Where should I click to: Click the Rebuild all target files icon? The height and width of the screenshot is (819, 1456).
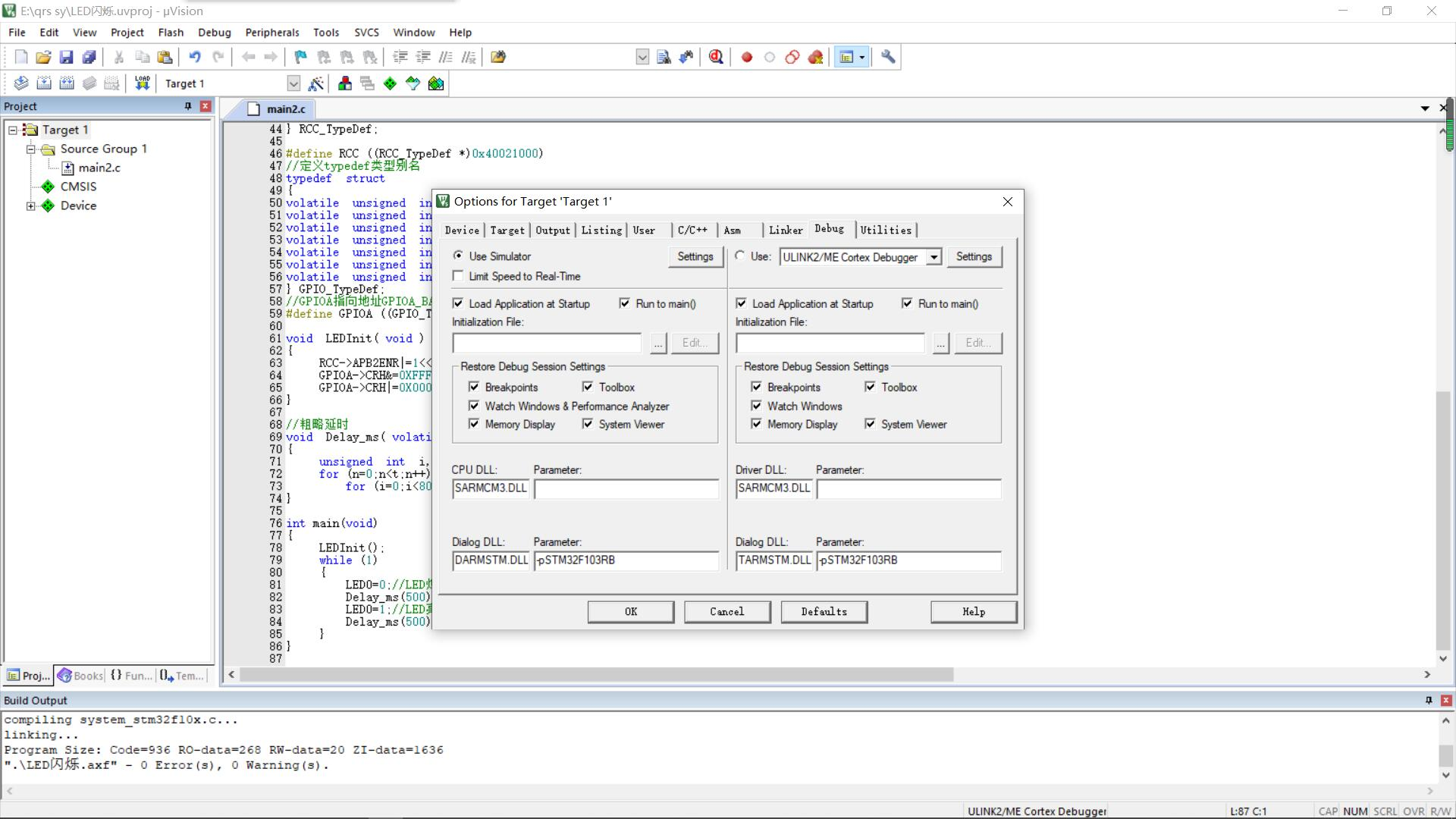(x=67, y=83)
